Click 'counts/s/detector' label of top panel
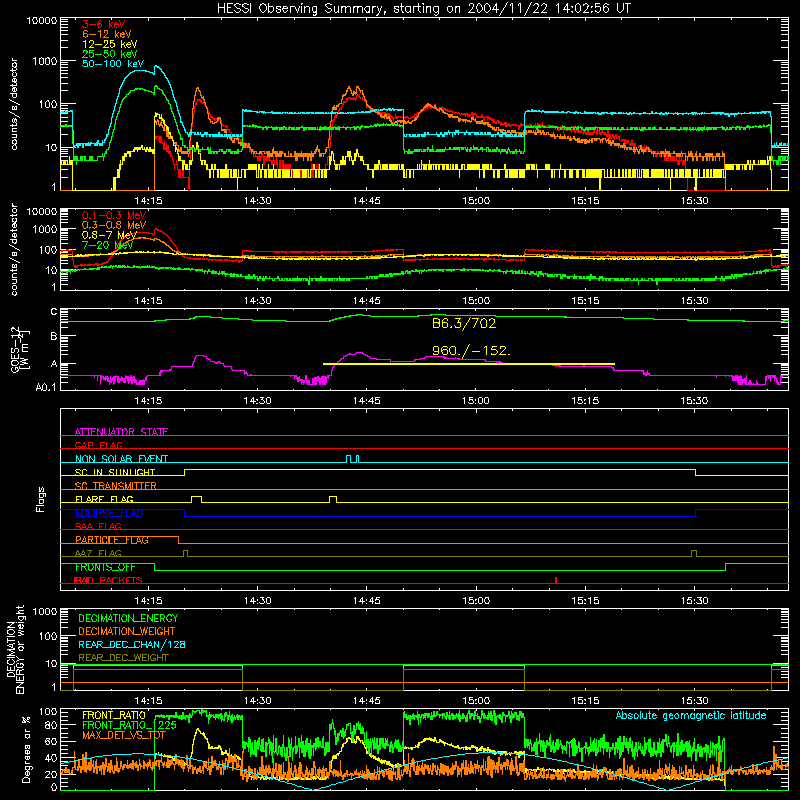 pyautogui.click(x=14, y=104)
